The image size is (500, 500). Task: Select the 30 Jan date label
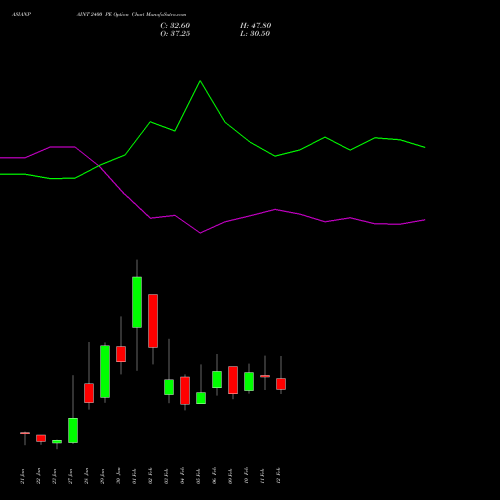[x=119, y=476]
